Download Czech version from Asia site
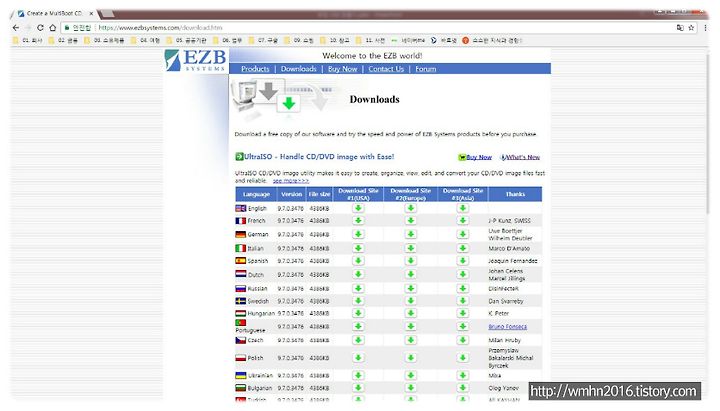The image size is (720, 411). 463,340
